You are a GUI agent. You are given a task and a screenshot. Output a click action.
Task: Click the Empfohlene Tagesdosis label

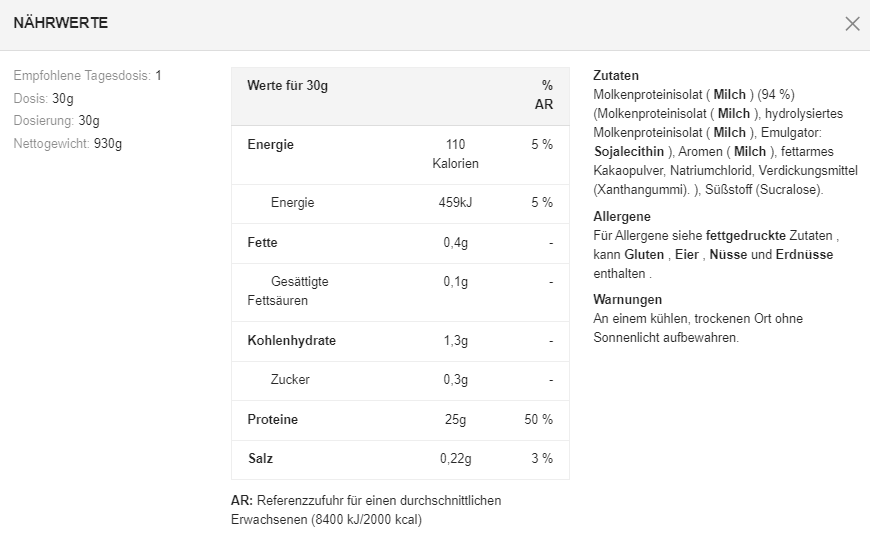pos(82,76)
